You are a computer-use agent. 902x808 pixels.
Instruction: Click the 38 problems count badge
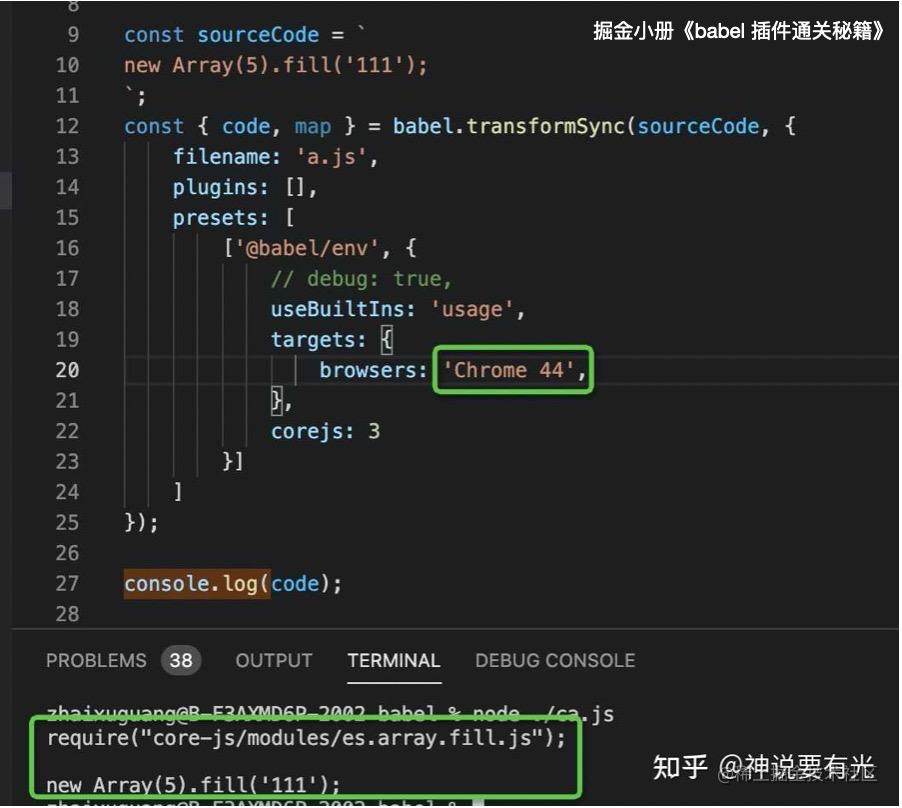tap(181, 660)
